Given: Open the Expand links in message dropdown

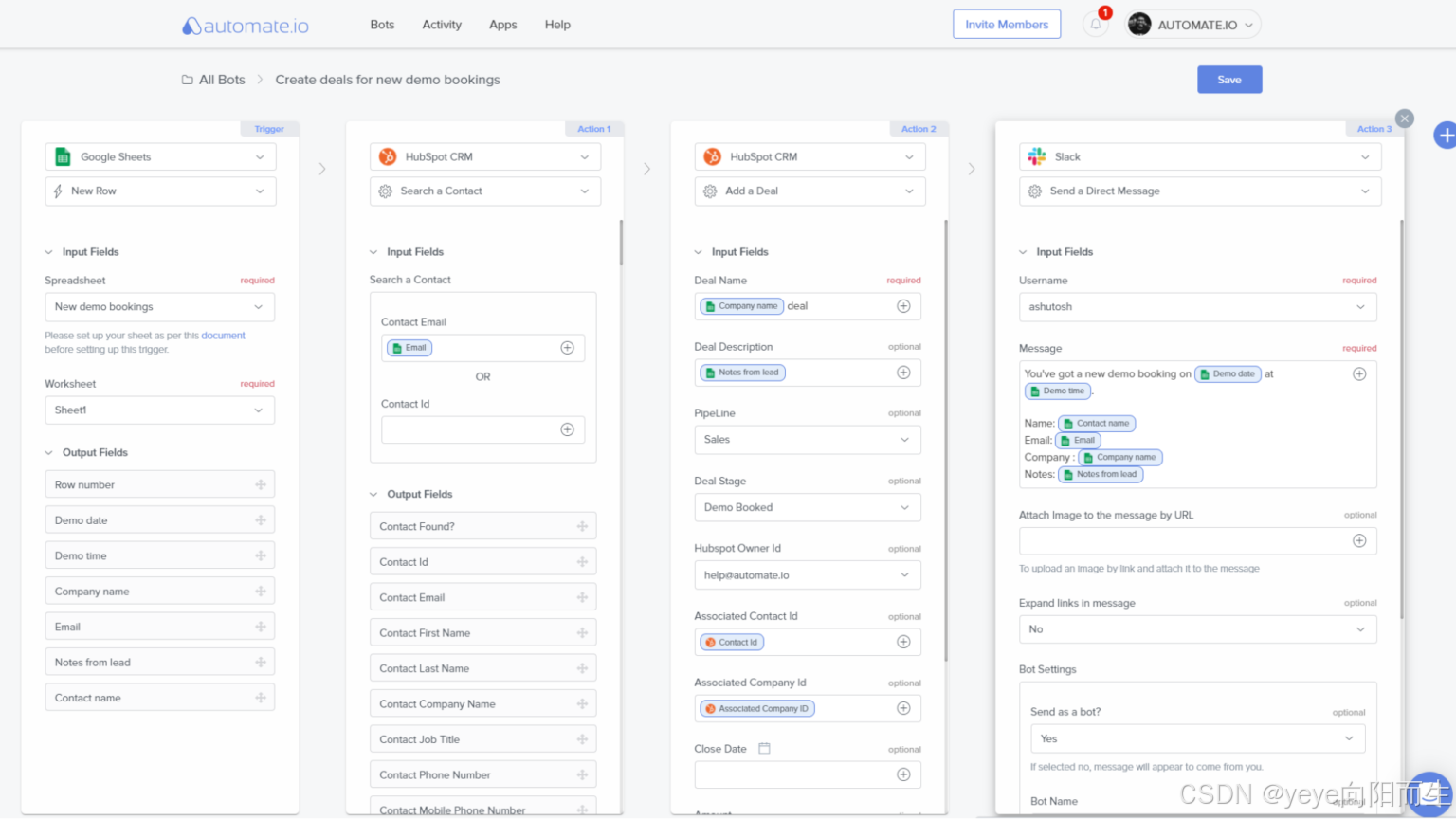Looking at the screenshot, I should (1198, 629).
